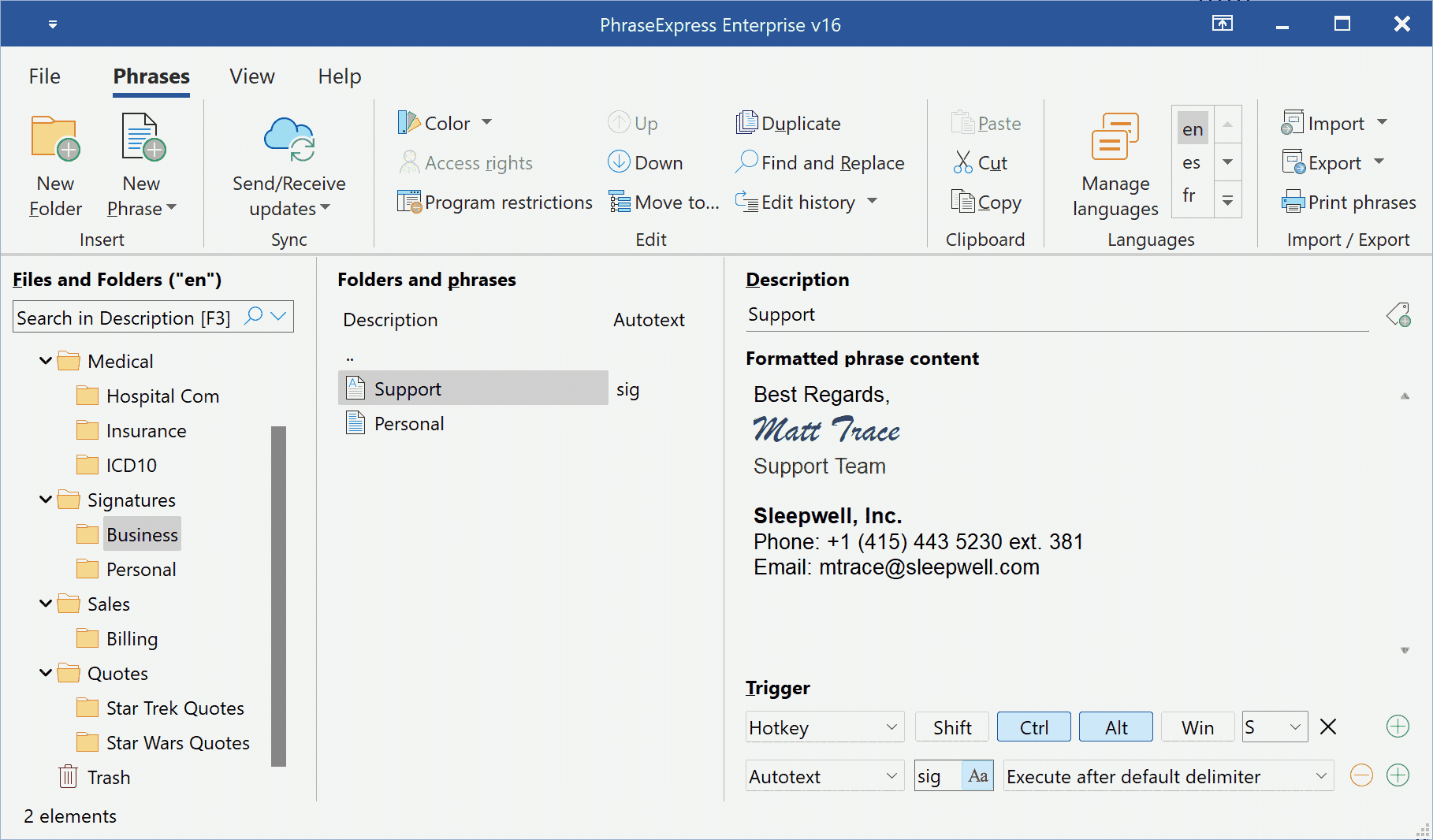The height and width of the screenshot is (840, 1433).
Task: Open Find and Replace
Action: (x=821, y=162)
